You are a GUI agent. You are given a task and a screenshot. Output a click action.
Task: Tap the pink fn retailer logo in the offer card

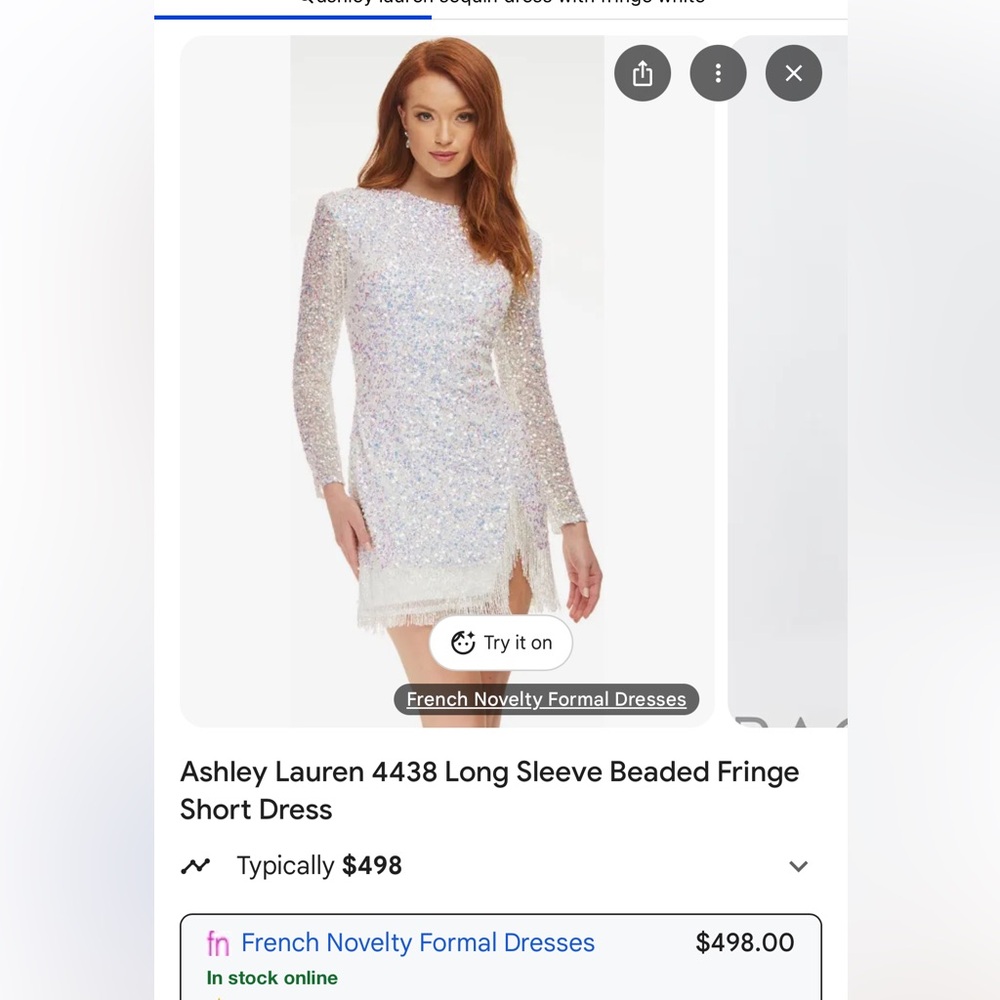coord(218,942)
